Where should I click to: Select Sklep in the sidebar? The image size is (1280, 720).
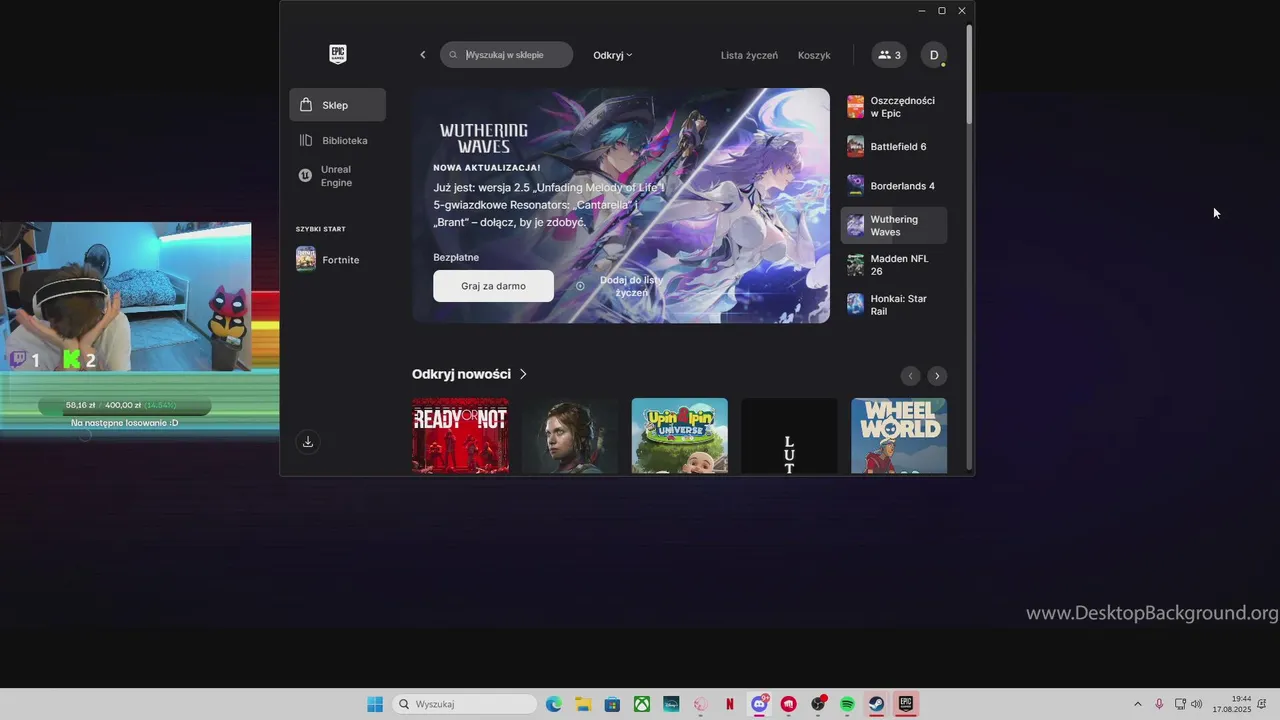[x=337, y=105]
